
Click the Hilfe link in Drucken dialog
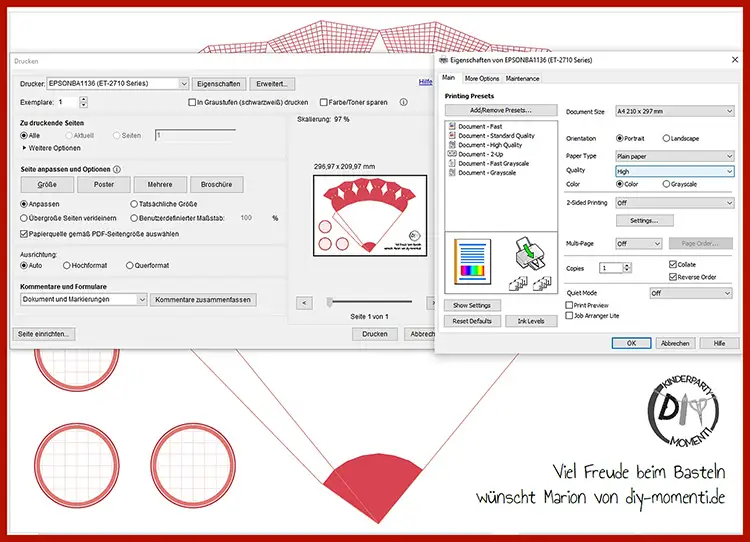(x=425, y=82)
